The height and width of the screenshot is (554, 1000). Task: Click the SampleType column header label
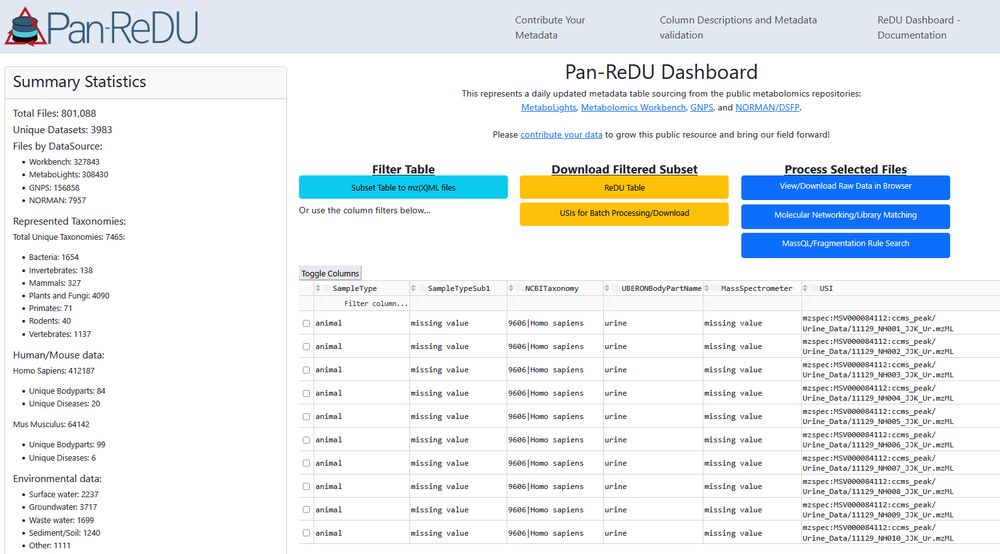coord(355,289)
